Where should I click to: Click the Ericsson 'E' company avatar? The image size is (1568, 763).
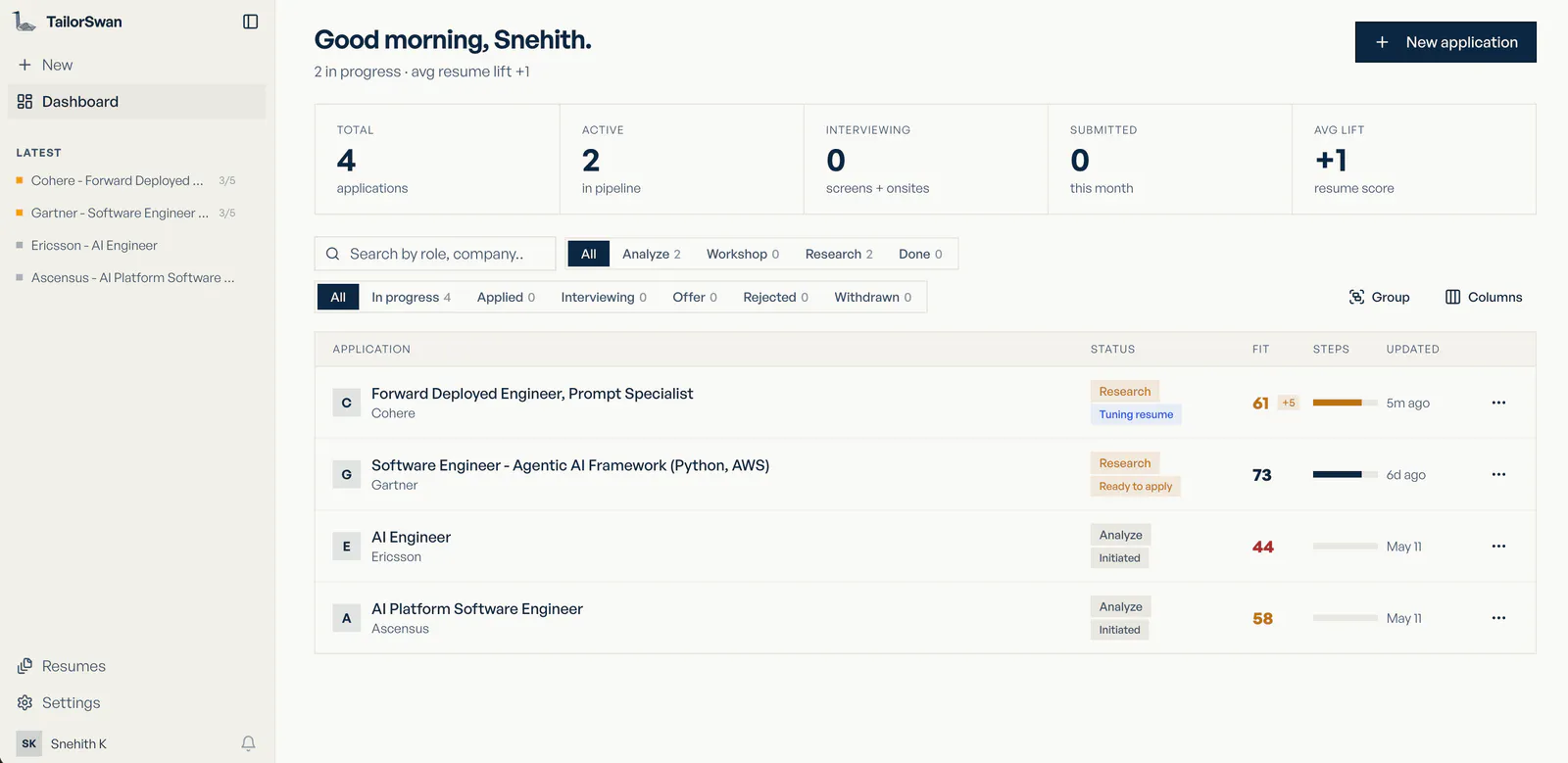(x=347, y=547)
